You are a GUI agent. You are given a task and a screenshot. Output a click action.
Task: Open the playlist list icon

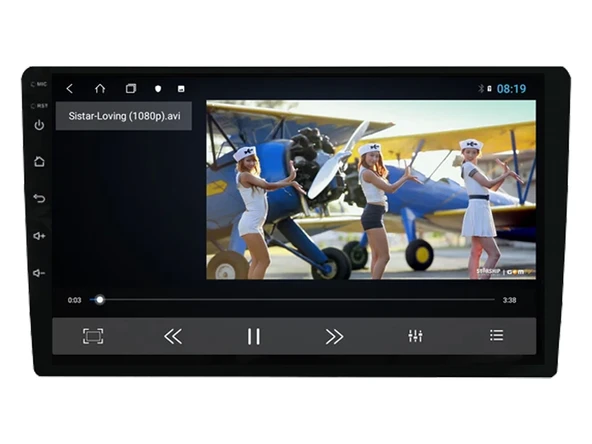[x=496, y=335]
